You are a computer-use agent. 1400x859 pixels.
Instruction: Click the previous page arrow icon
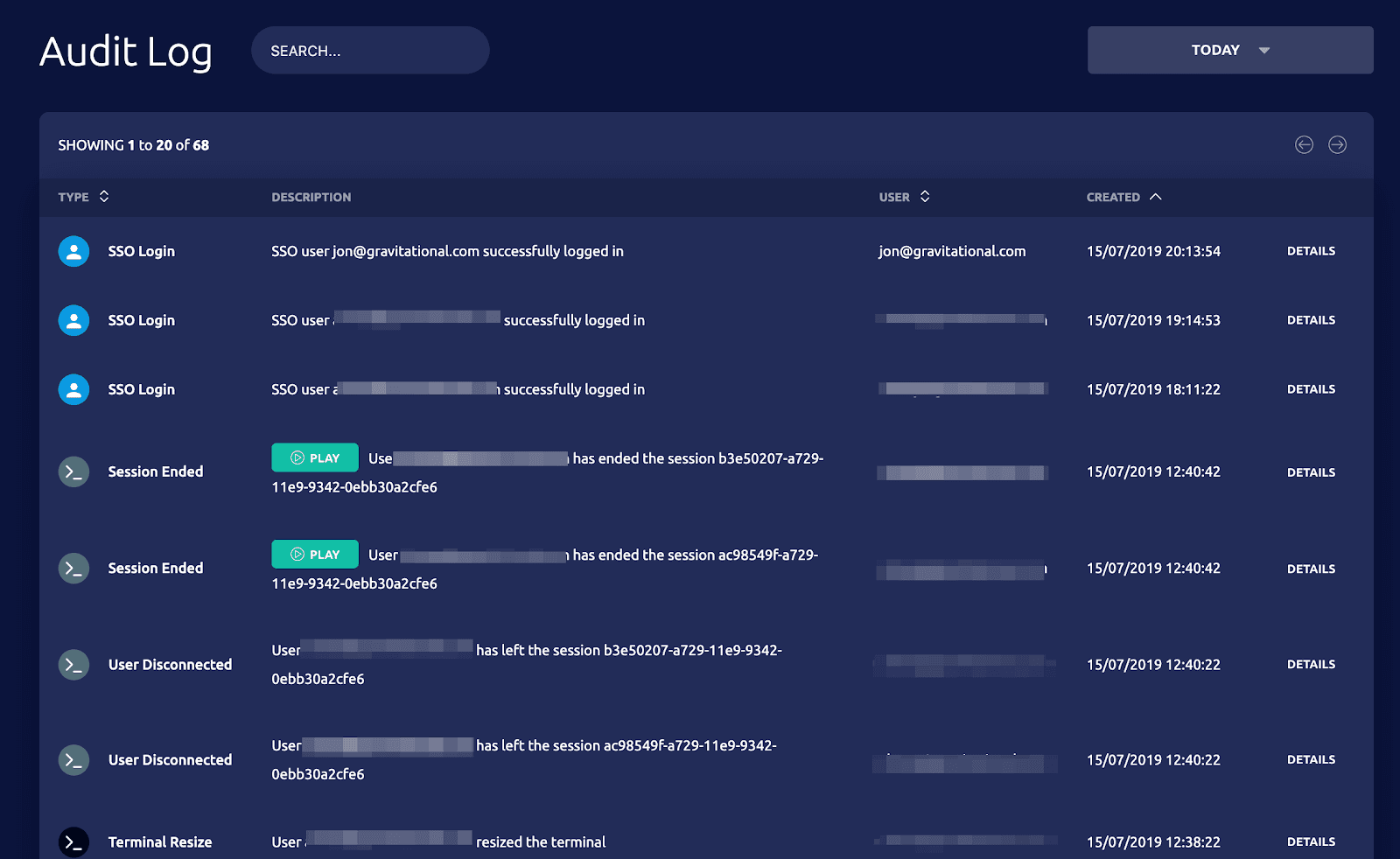[x=1304, y=145]
